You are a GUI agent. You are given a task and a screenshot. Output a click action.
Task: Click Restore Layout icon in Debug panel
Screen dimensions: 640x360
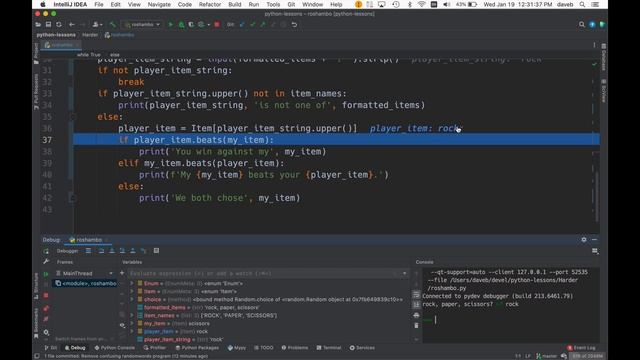tap(595, 251)
